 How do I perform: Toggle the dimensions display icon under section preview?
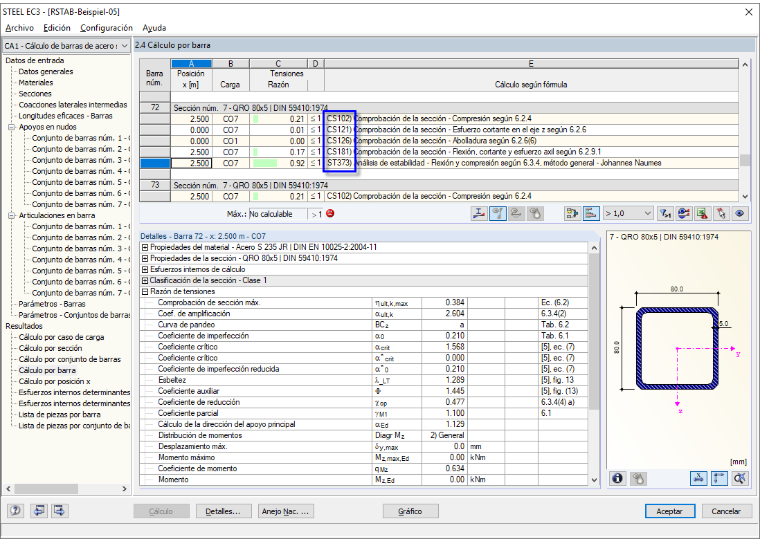pyautogui.click(x=719, y=478)
